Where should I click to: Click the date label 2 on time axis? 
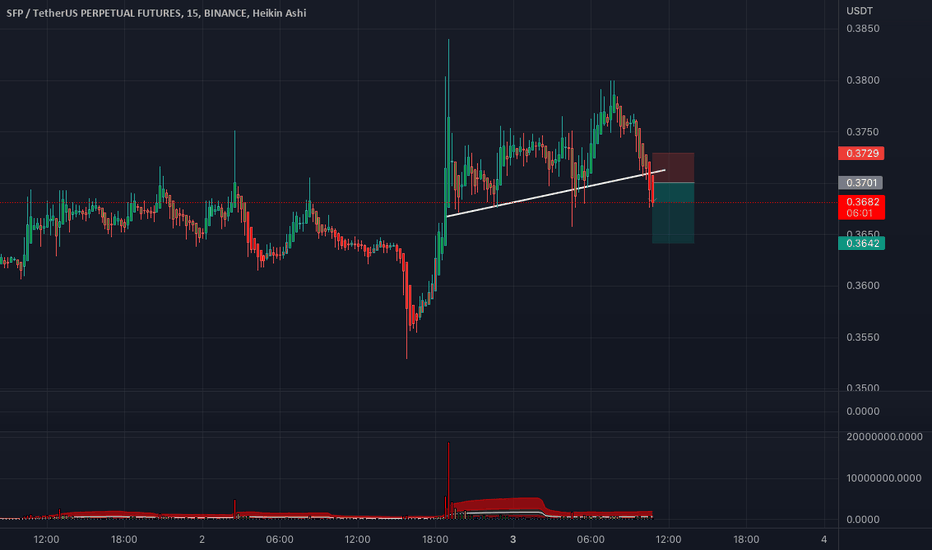click(x=202, y=539)
